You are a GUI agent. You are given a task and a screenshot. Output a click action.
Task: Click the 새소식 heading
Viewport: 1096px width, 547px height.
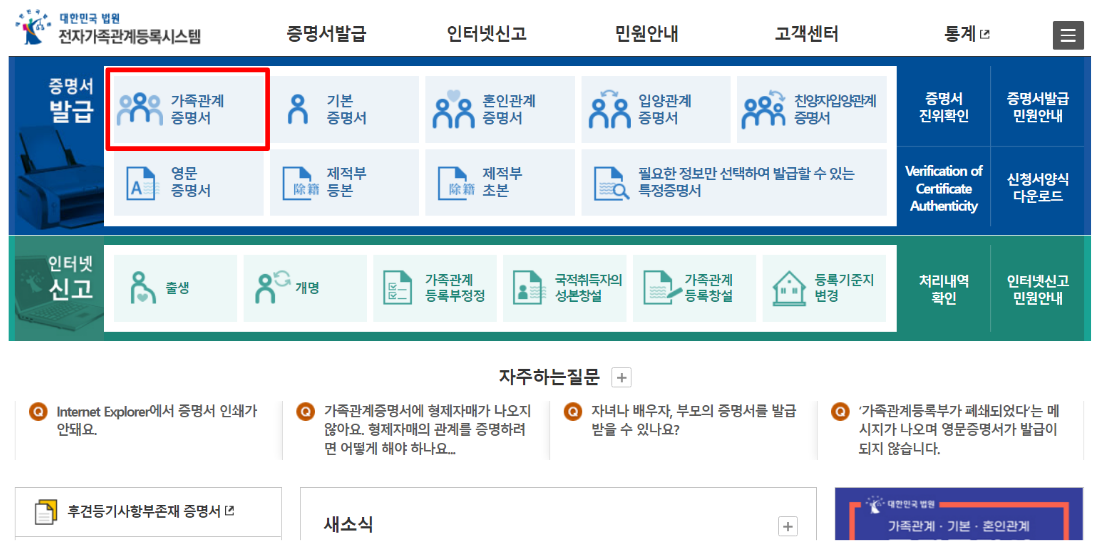click(x=348, y=524)
